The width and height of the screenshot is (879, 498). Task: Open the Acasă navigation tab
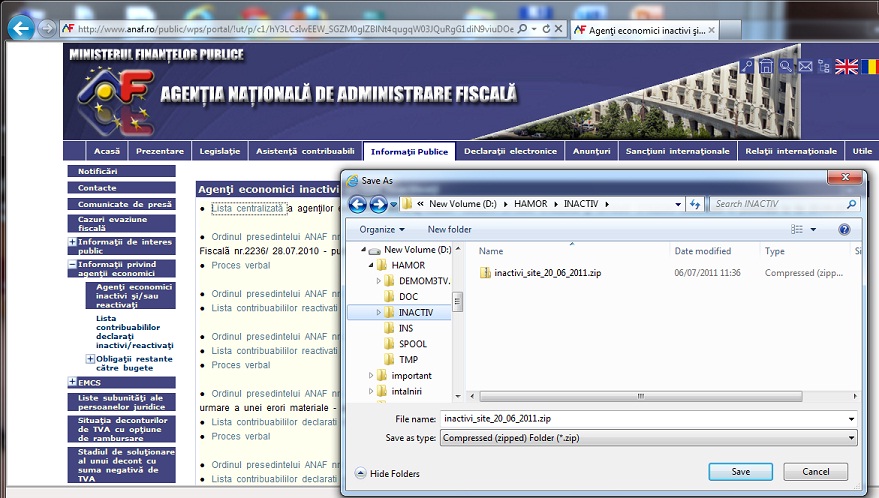[107, 151]
